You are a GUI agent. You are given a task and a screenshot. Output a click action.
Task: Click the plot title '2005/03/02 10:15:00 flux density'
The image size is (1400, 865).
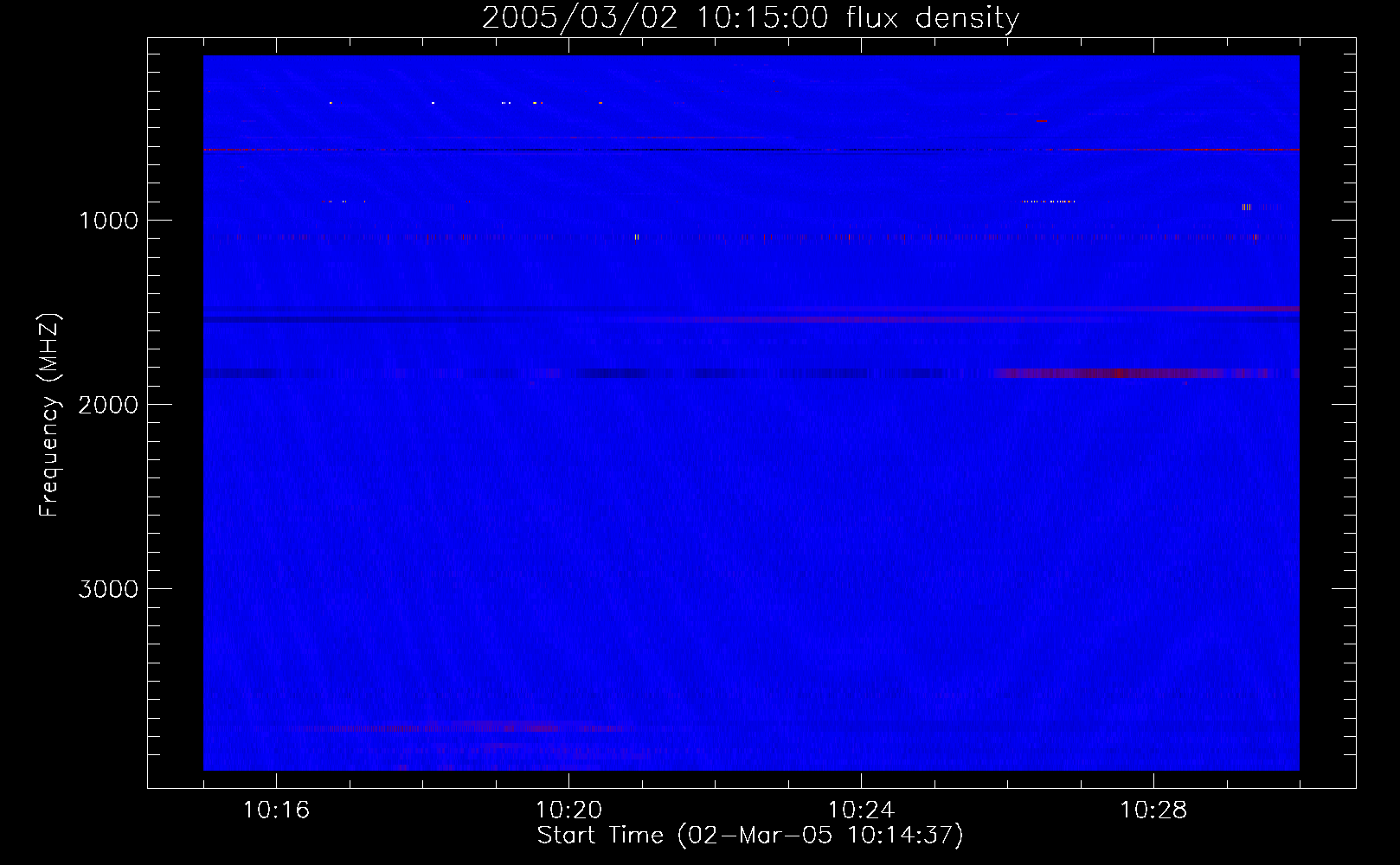750,17
